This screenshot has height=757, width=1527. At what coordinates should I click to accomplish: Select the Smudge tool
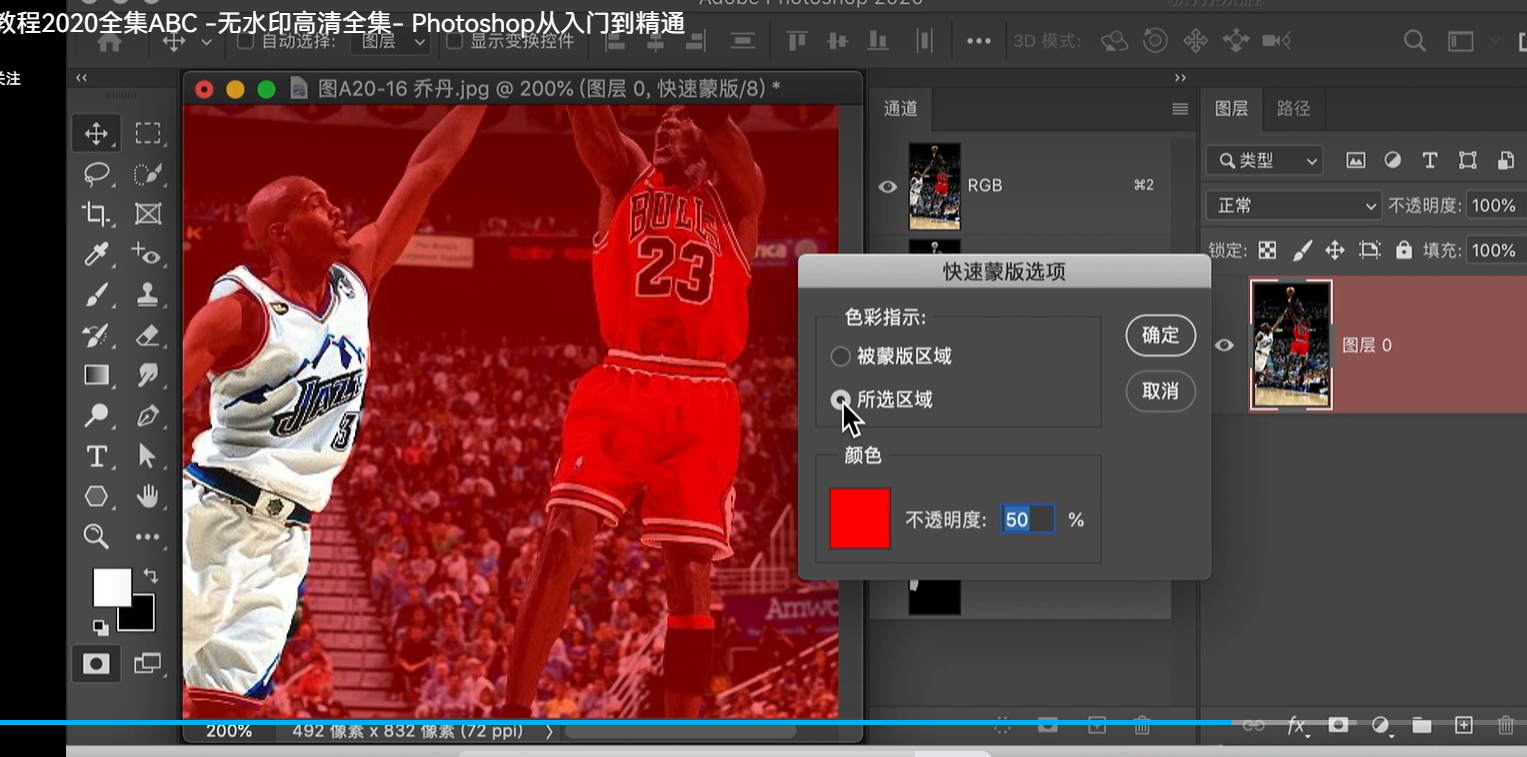click(148, 375)
